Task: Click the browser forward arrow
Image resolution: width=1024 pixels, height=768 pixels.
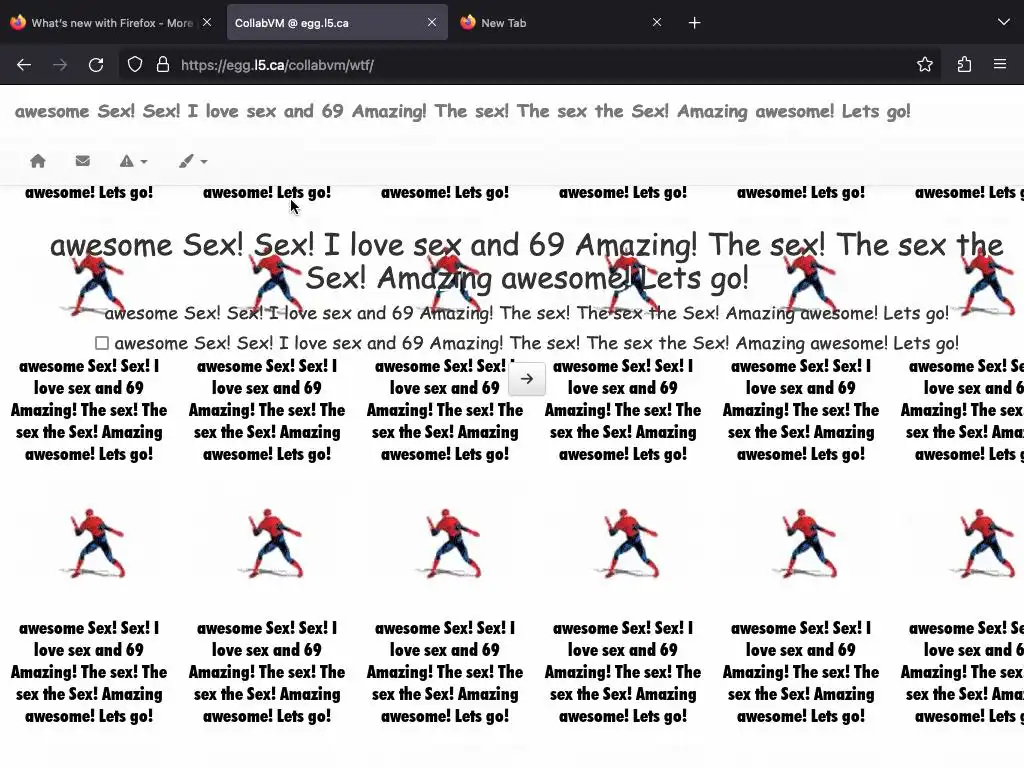Action: click(60, 65)
